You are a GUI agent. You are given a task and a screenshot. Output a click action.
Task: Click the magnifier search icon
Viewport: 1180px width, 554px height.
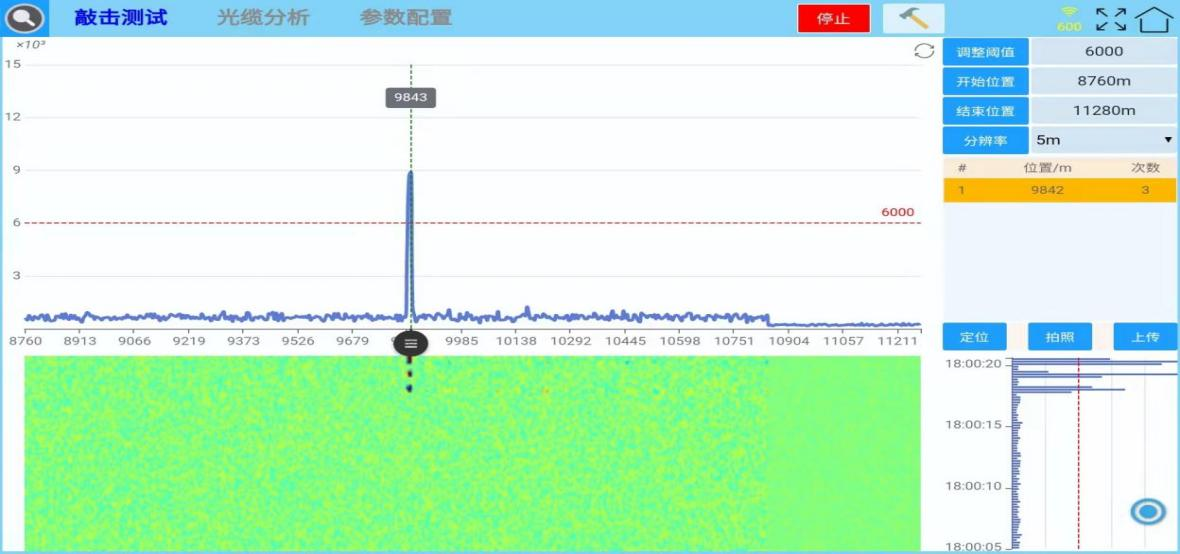tap(24, 19)
